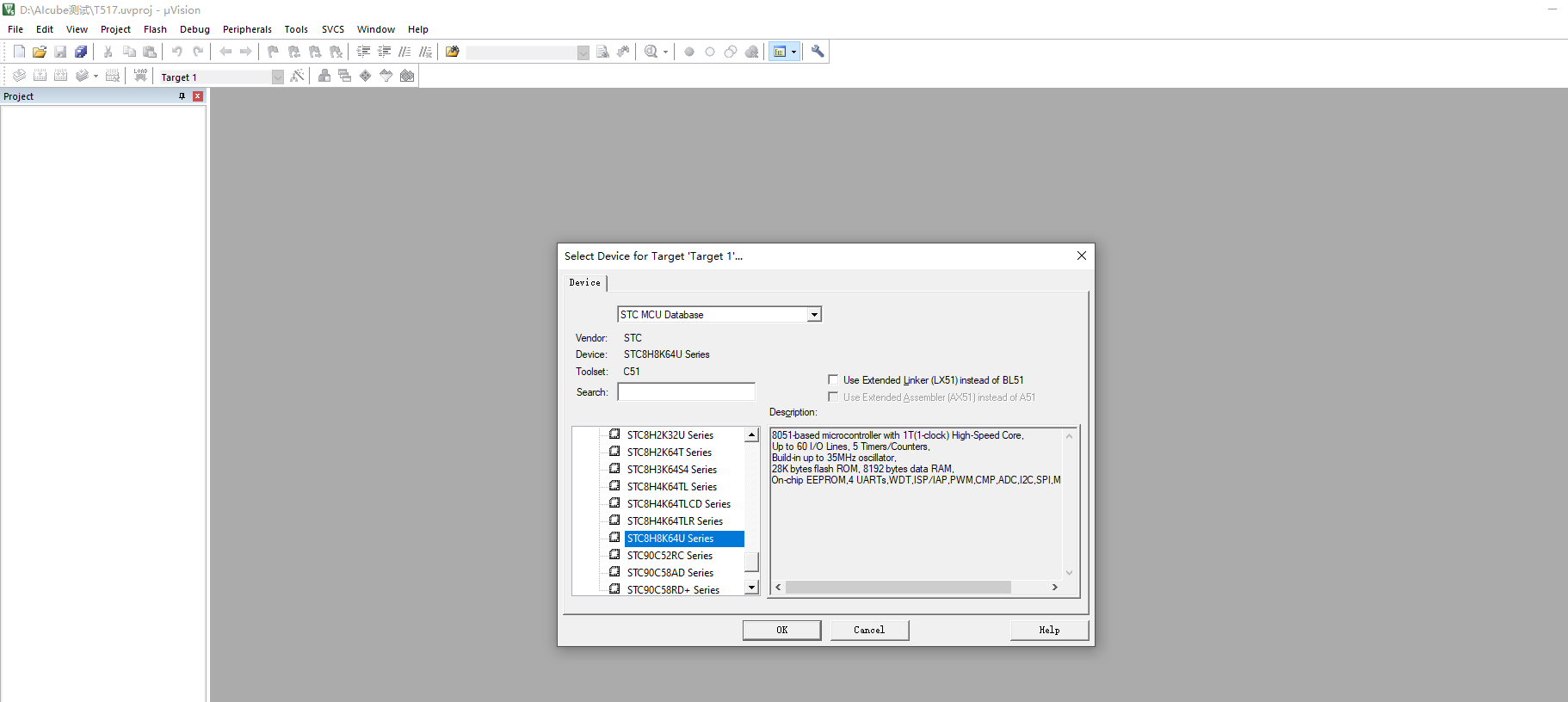Click the Cut scissors icon
Viewport: 1568px width, 702px height.
tap(108, 52)
